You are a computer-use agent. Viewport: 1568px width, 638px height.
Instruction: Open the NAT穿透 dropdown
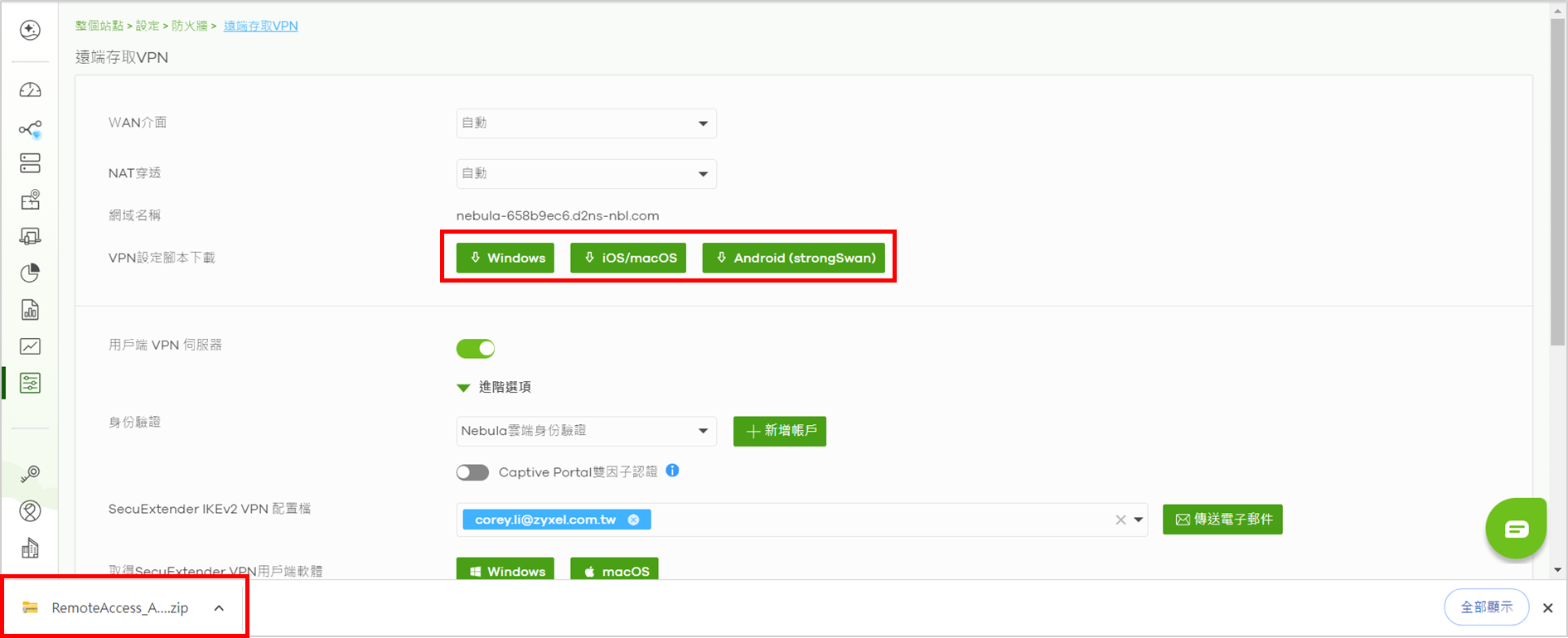[586, 174]
